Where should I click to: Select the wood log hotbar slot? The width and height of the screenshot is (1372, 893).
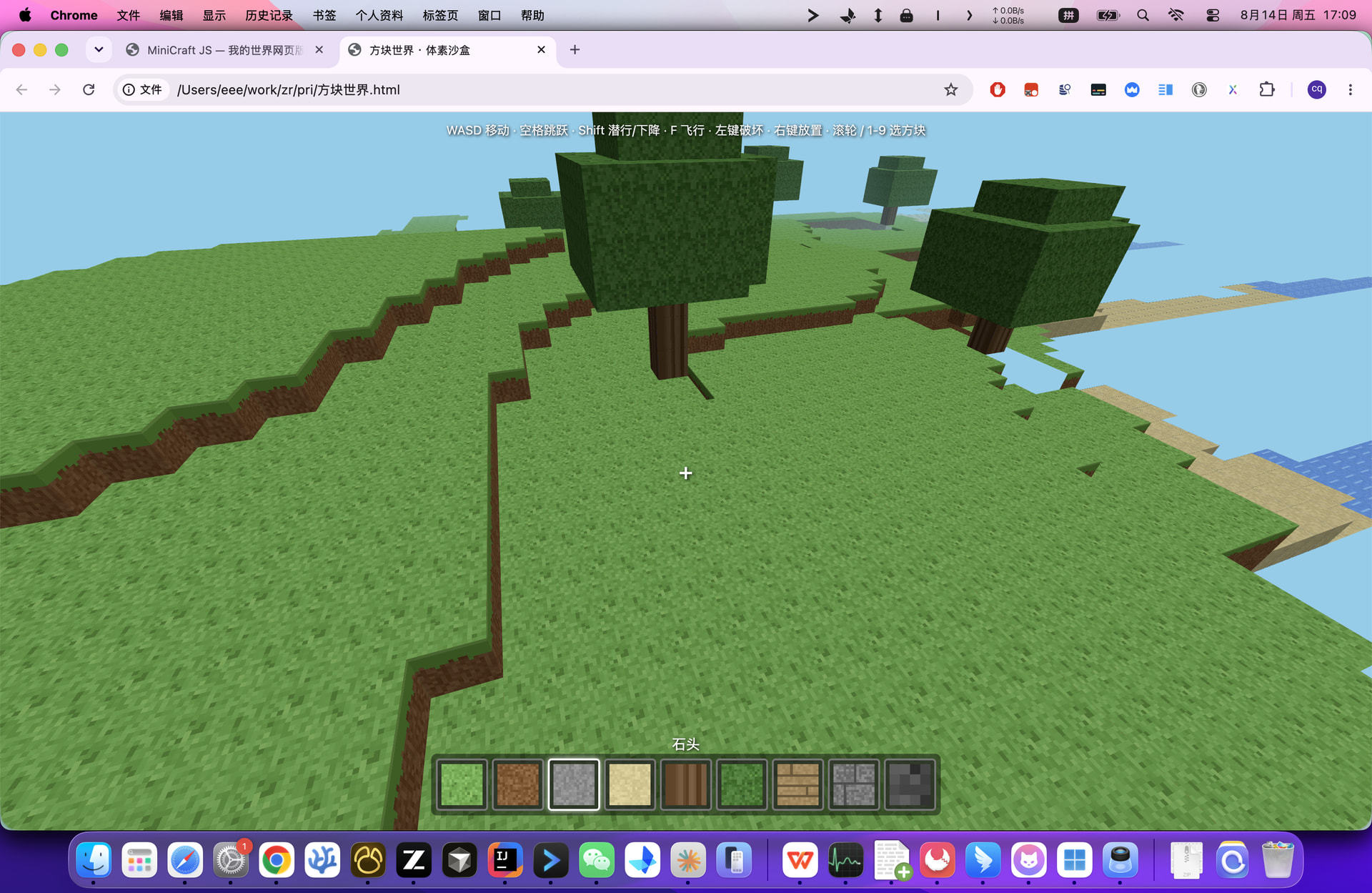pos(685,784)
